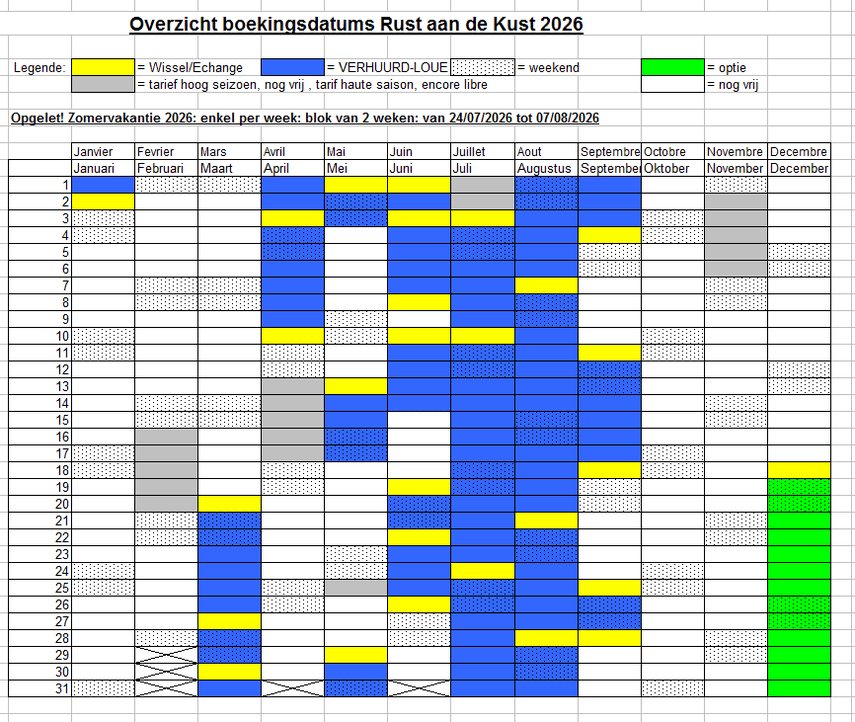Screen dimensions: 855x722
Task: Select the crossed-out cell for 31 Juni
Action: (x=419, y=688)
